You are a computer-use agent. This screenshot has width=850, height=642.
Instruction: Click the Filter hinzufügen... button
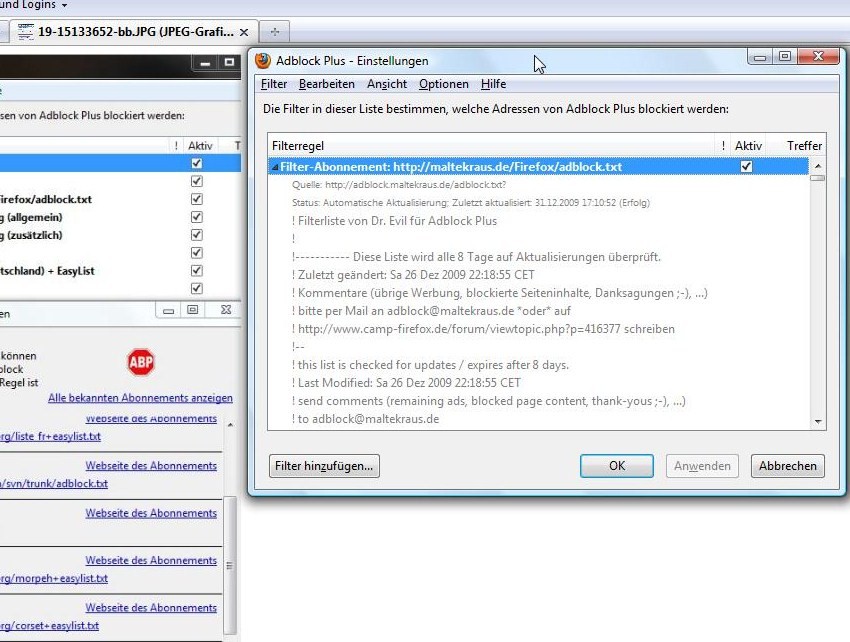324,466
